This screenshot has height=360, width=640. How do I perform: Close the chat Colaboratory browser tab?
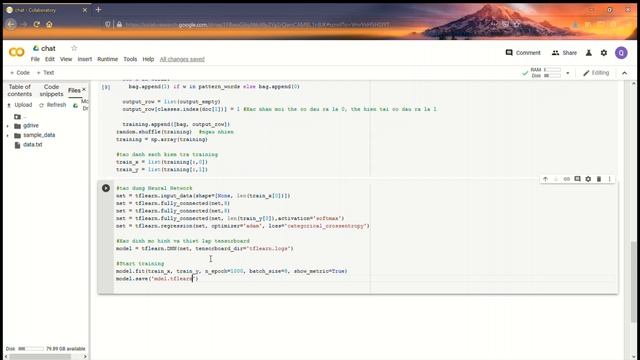(84, 10)
